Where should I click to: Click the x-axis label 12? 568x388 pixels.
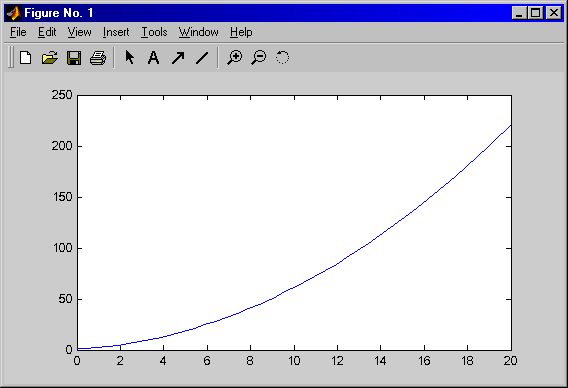(x=337, y=361)
